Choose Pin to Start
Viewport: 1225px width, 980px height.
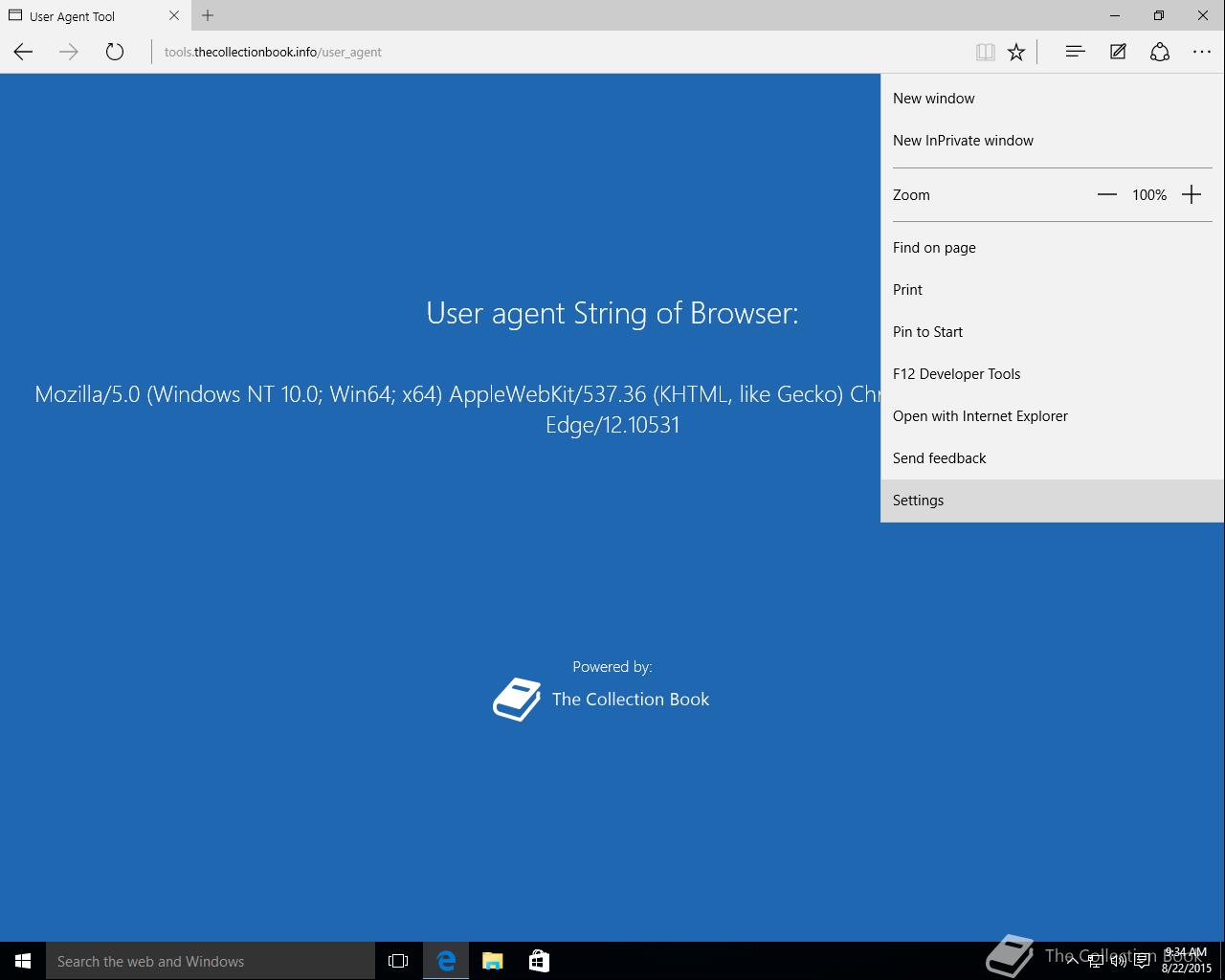point(1052,331)
